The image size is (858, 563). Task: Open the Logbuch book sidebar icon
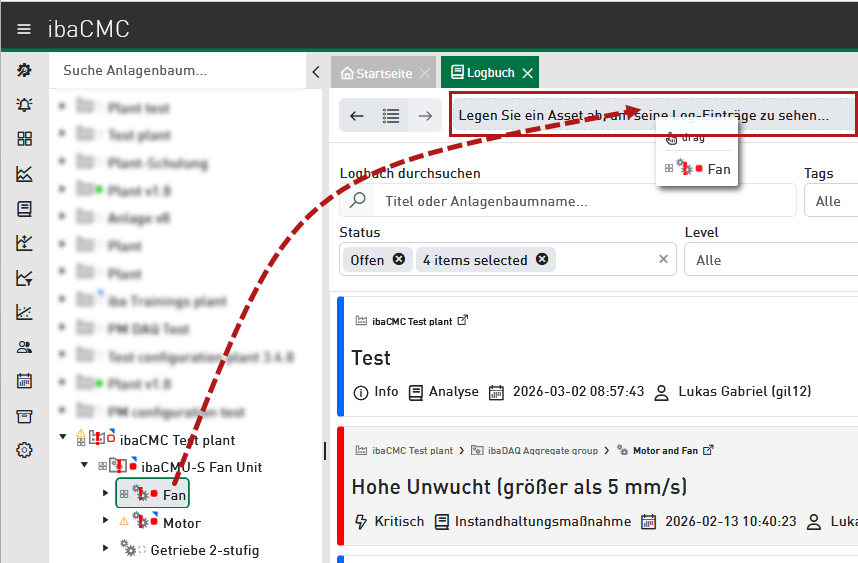coord(24,208)
